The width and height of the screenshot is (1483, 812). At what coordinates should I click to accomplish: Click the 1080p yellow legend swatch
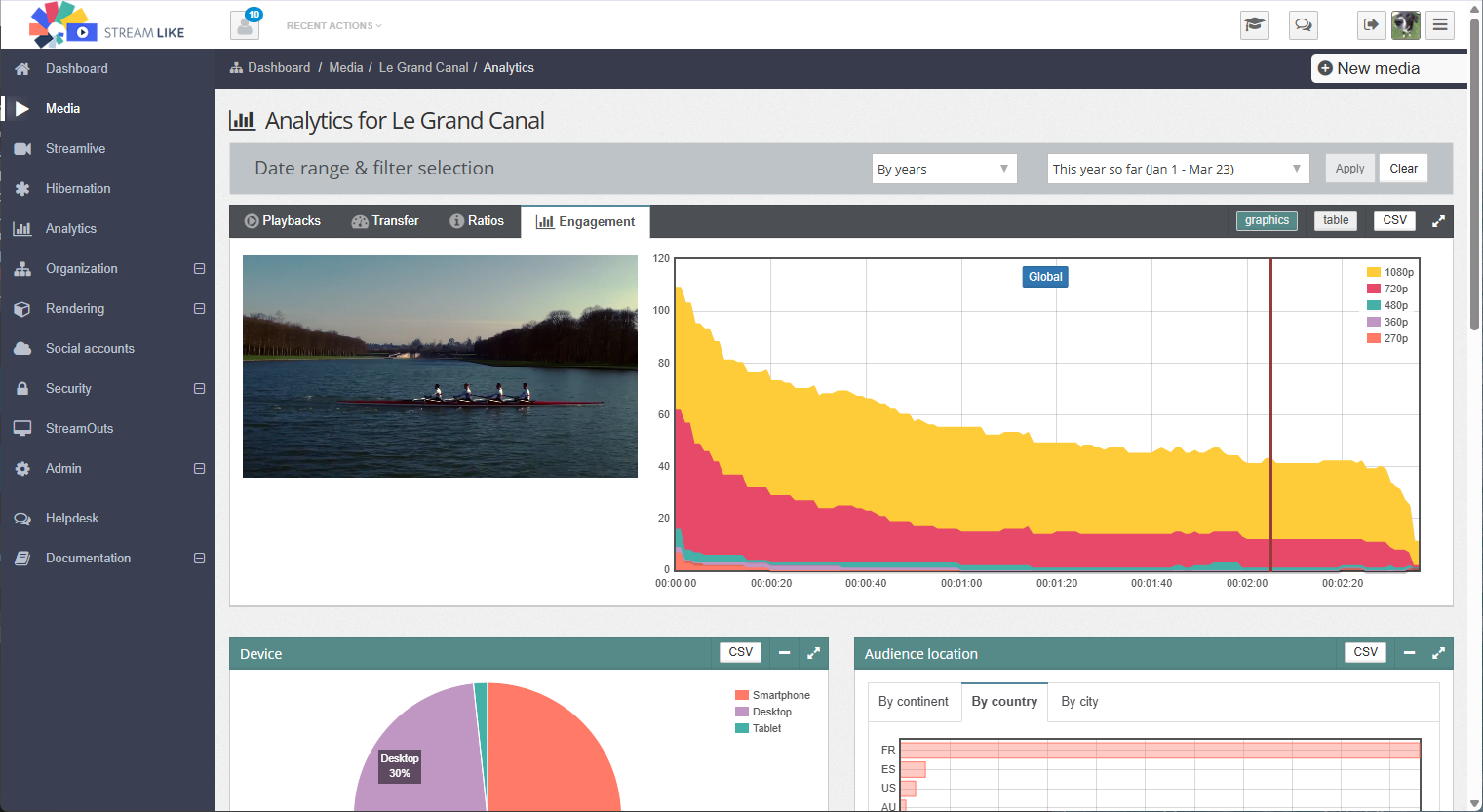(x=1374, y=273)
